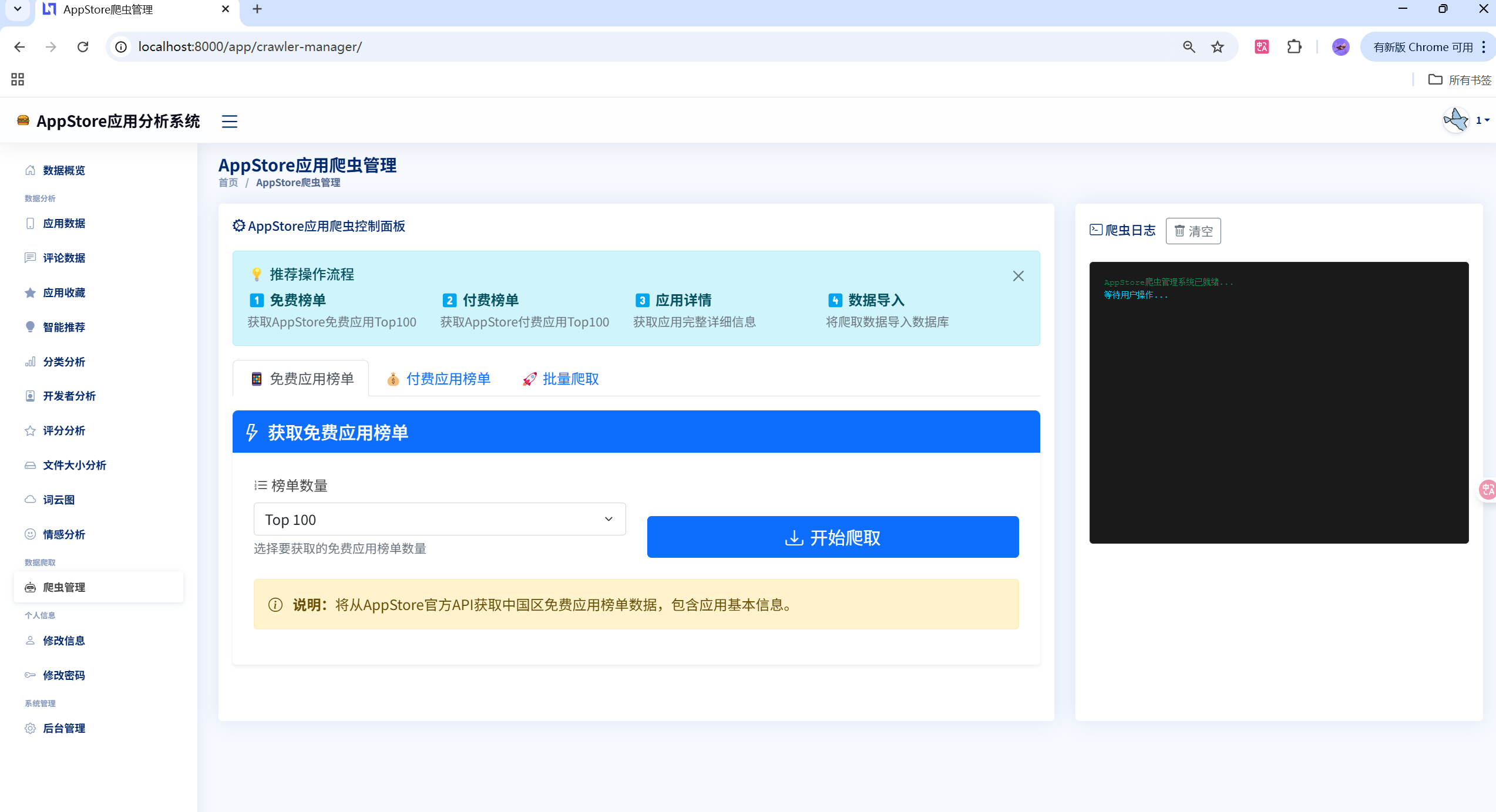Click the AppStore应用分析系统 logo title
1496x812 pixels.
point(109,121)
